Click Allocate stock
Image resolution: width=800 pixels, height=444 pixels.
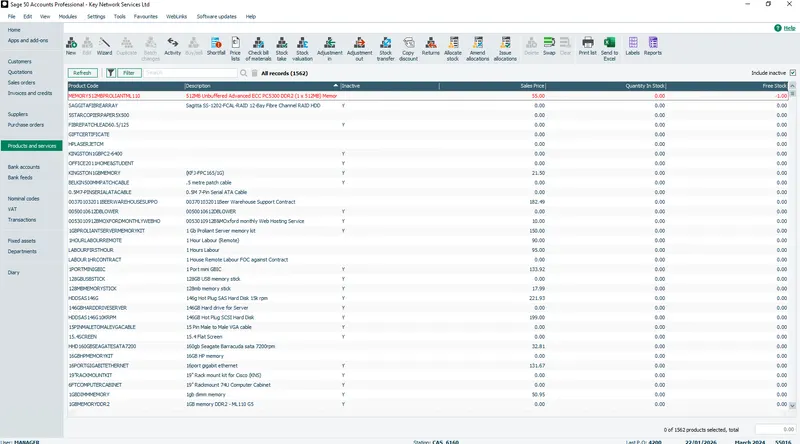tap(453, 49)
